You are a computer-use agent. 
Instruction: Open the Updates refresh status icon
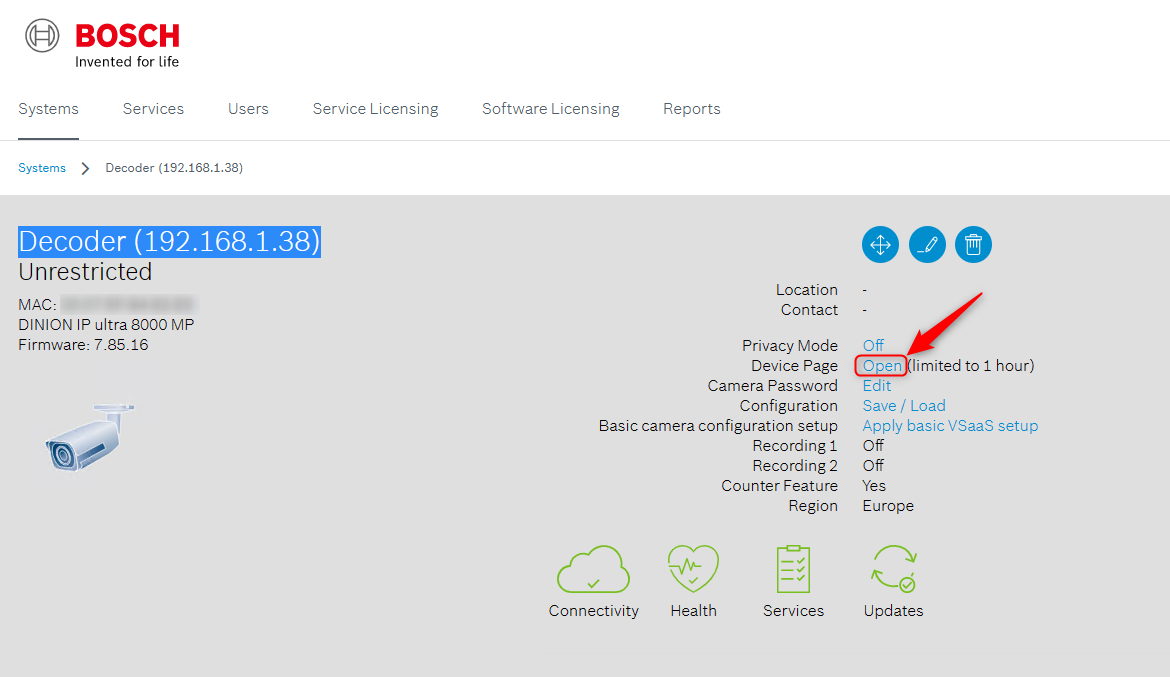click(893, 569)
